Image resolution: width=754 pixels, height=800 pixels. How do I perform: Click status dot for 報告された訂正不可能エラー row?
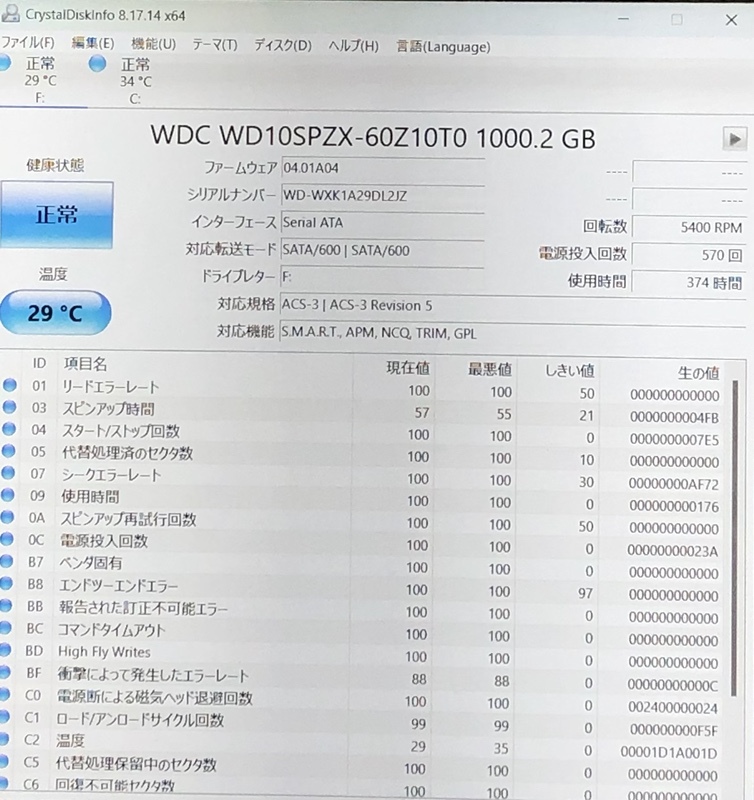[x=5, y=606]
